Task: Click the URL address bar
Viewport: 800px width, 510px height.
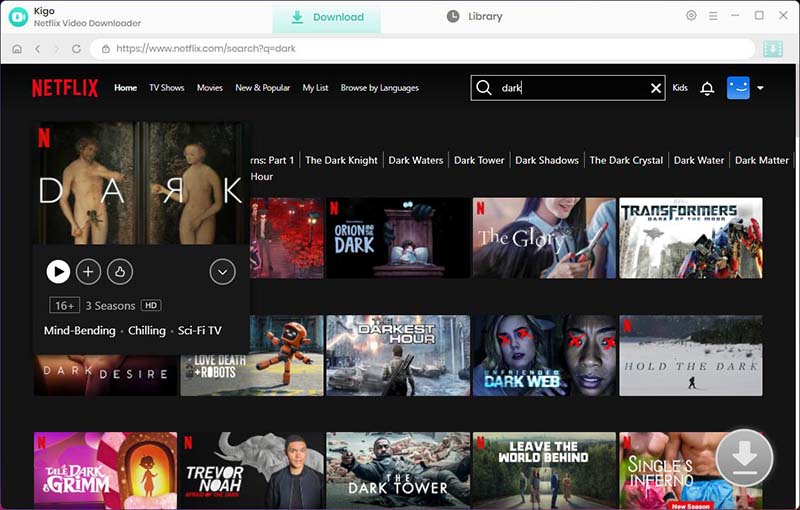Action: tap(422, 49)
